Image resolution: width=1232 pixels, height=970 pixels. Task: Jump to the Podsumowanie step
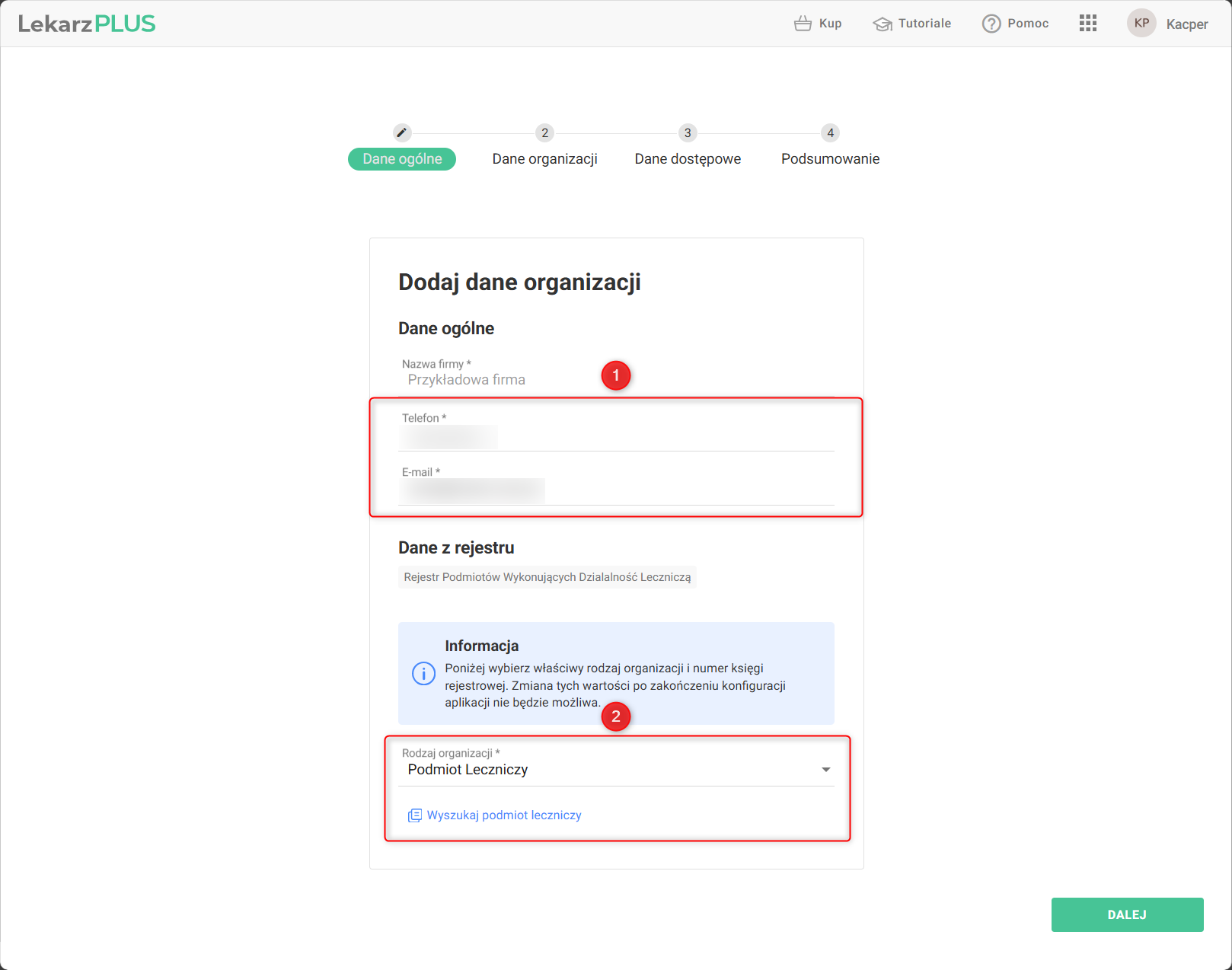(x=830, y=158)
